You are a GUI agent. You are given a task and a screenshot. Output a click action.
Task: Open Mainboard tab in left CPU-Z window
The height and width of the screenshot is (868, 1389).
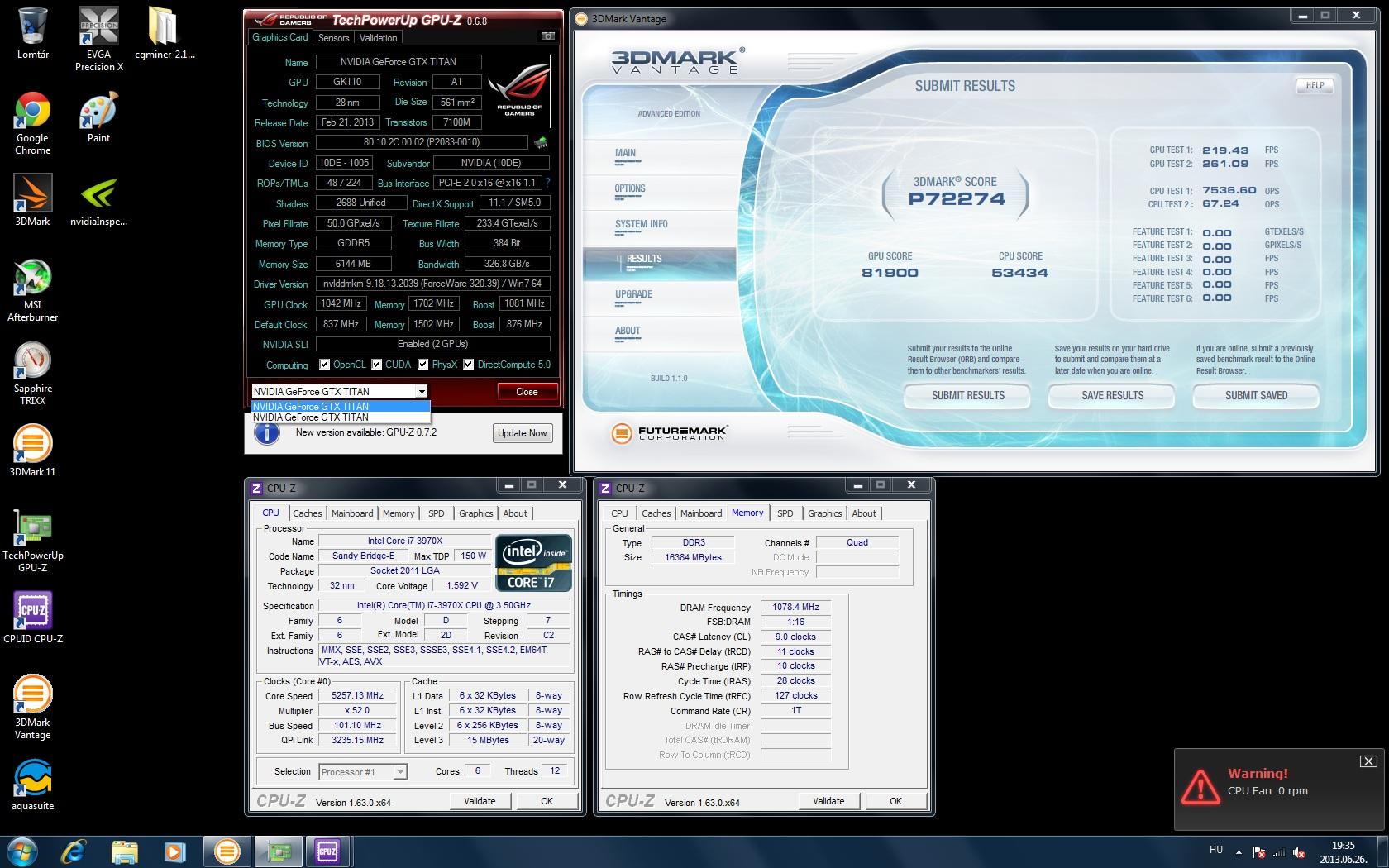point(352,513)
